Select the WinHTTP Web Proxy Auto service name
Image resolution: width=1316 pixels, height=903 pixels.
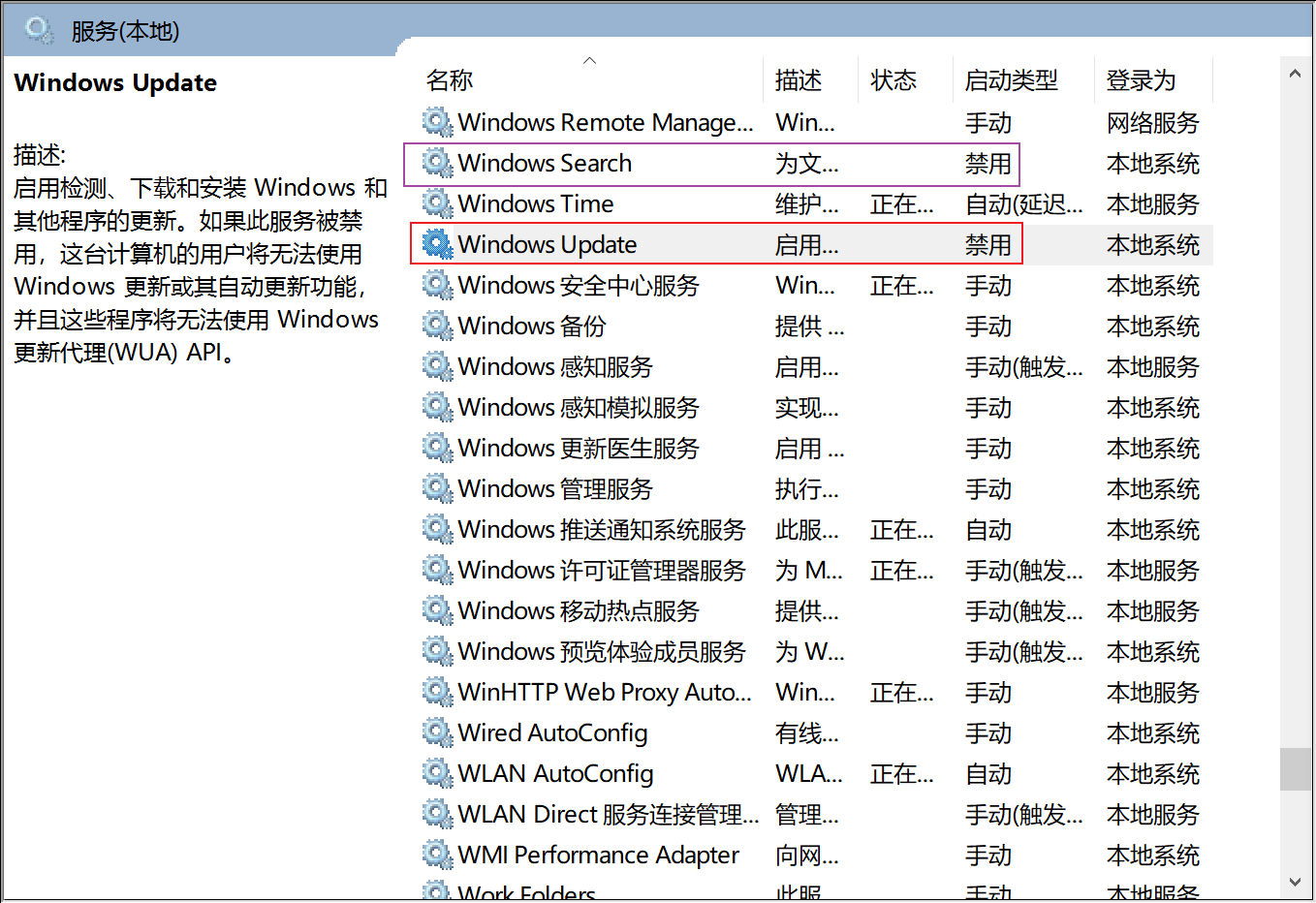(605, 692)
